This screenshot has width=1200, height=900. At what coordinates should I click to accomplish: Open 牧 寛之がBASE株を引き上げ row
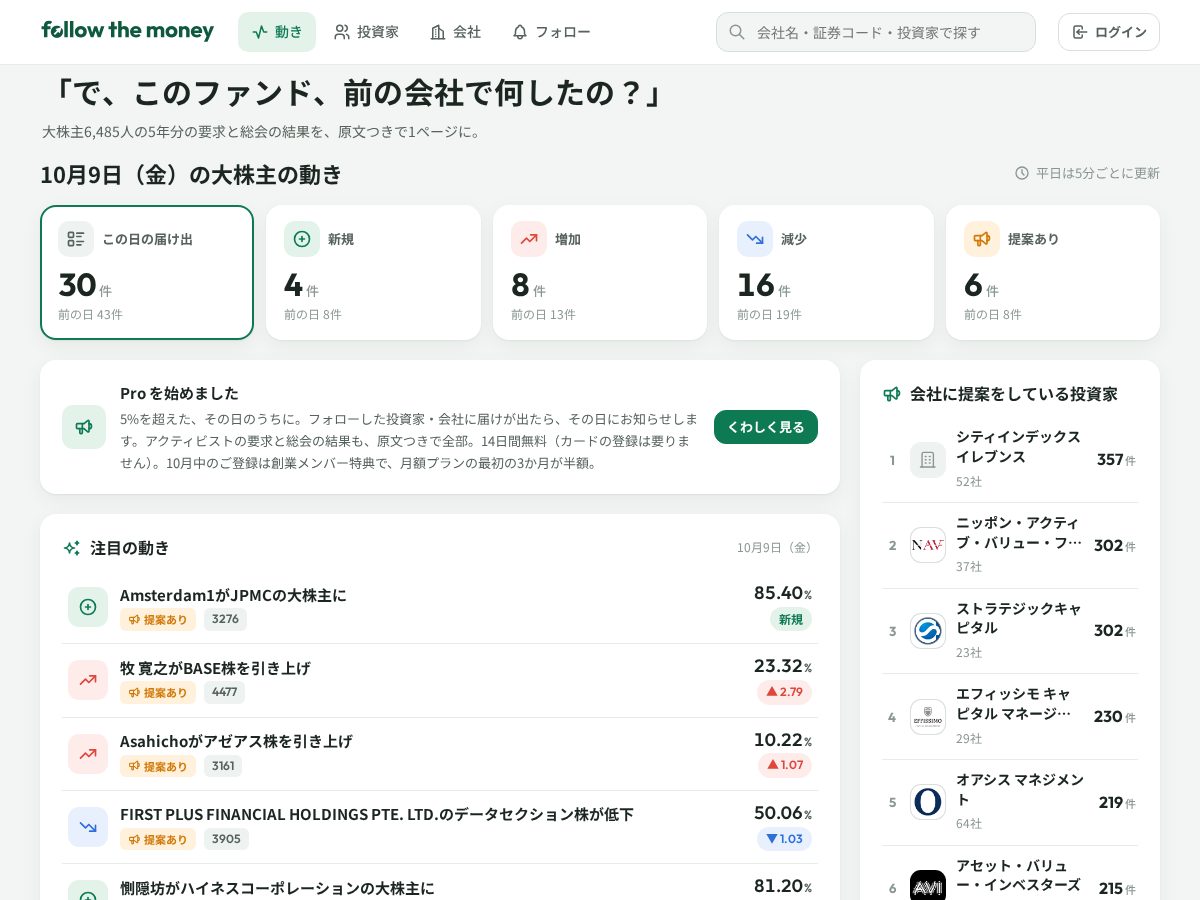(440, 681)
